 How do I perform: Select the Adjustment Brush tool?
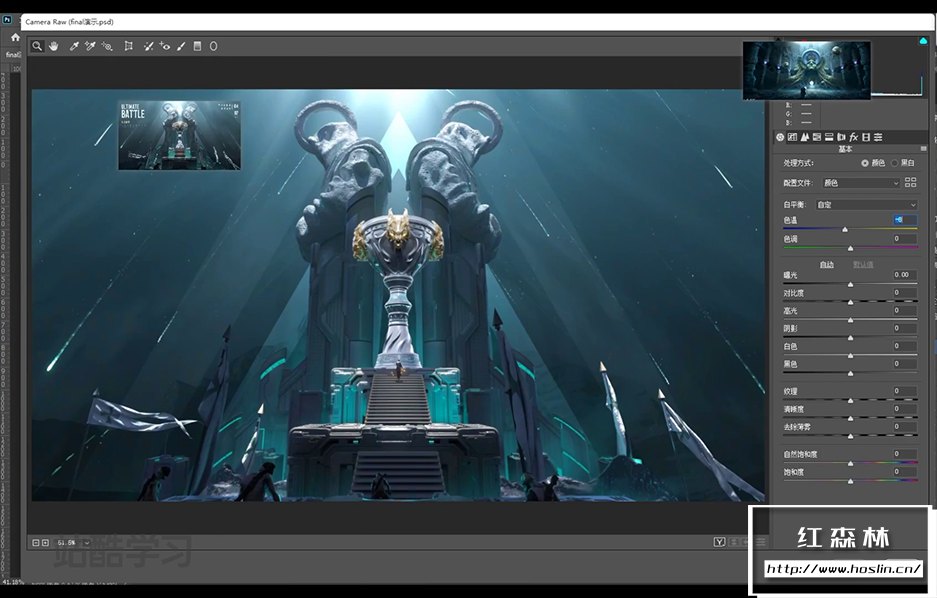(x=181, y=46)
